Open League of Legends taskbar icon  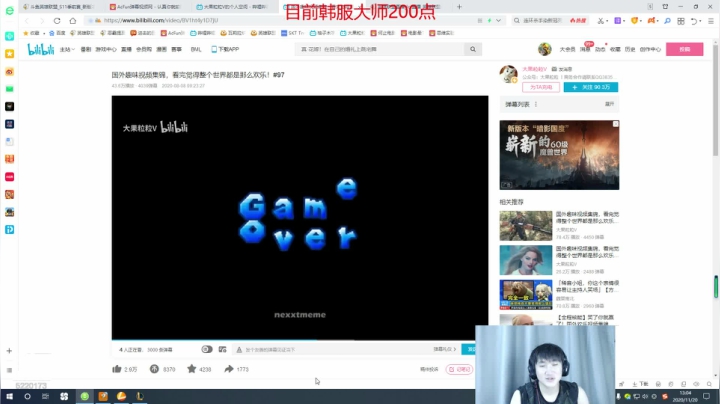point(140,396)
